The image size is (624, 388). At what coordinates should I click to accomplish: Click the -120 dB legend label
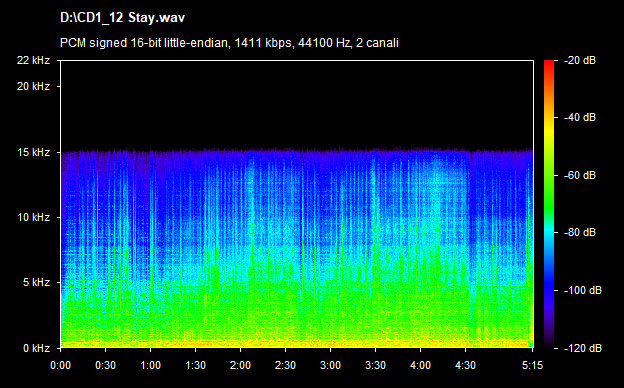click(x=583, y=348)
